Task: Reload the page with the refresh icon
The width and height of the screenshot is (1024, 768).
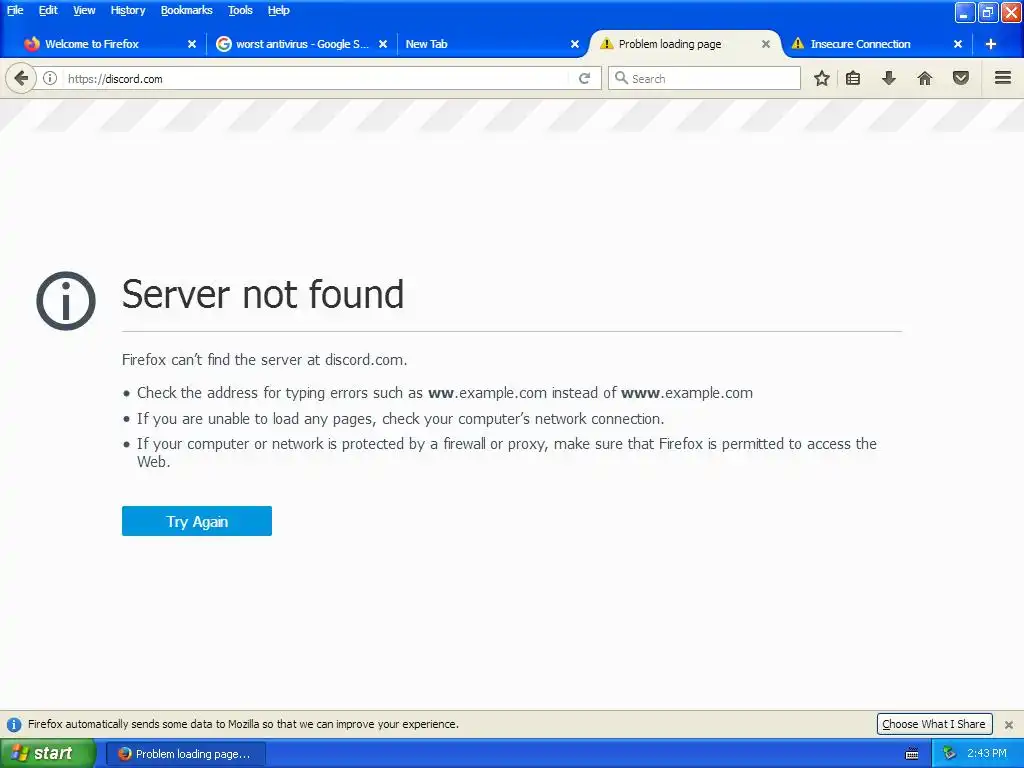Action: [584, 78]
